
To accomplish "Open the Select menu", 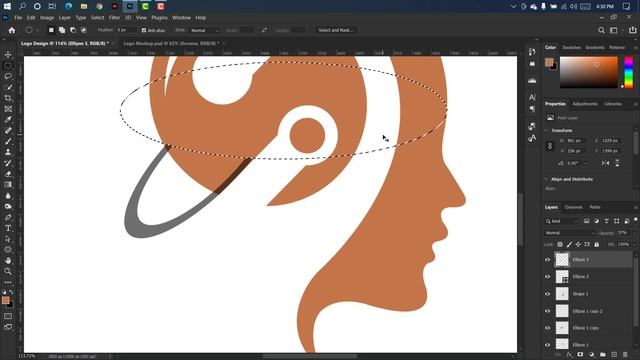I will click(97, 18).
